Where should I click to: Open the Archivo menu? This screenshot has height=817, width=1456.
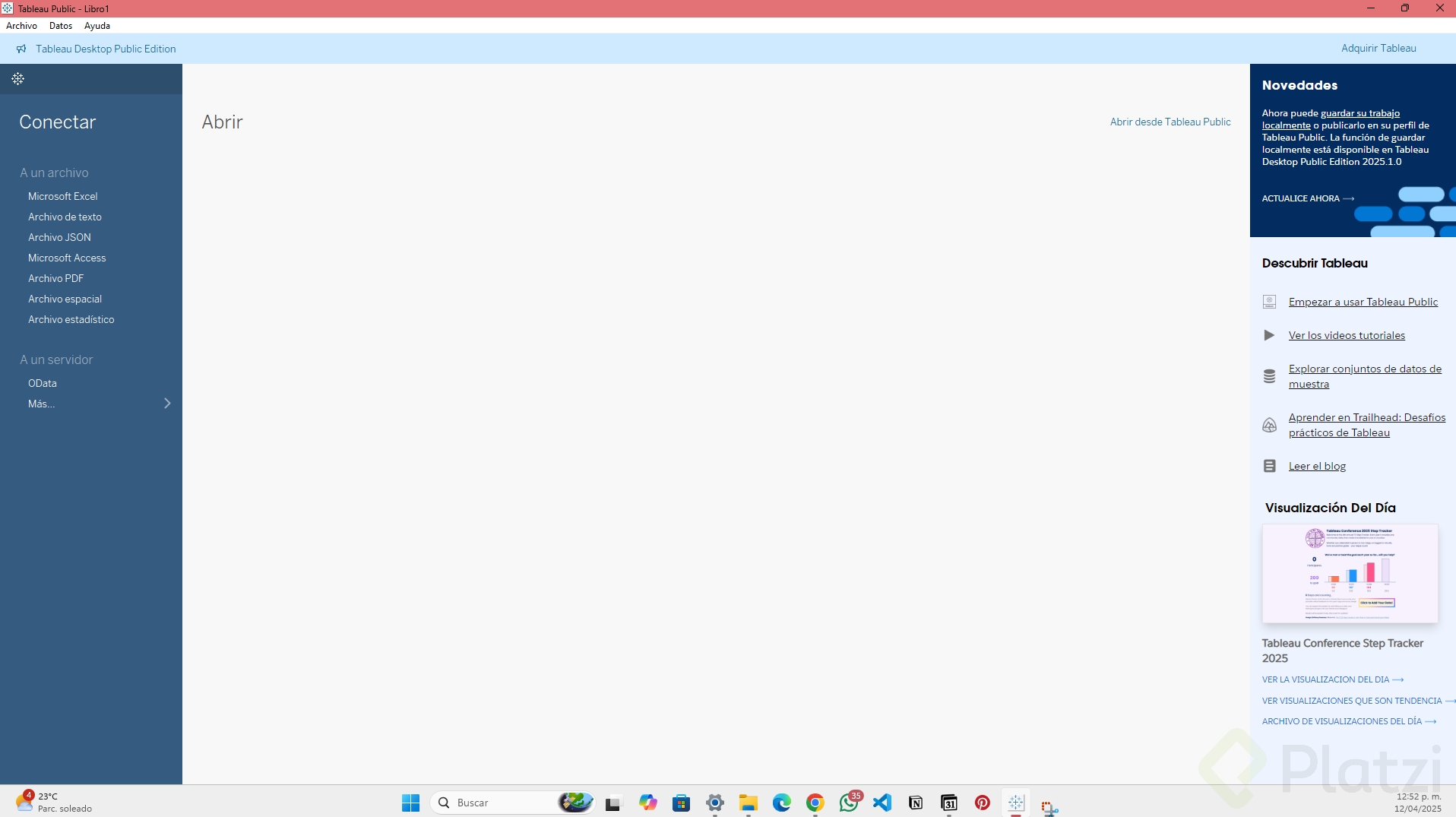click(21, 26)
